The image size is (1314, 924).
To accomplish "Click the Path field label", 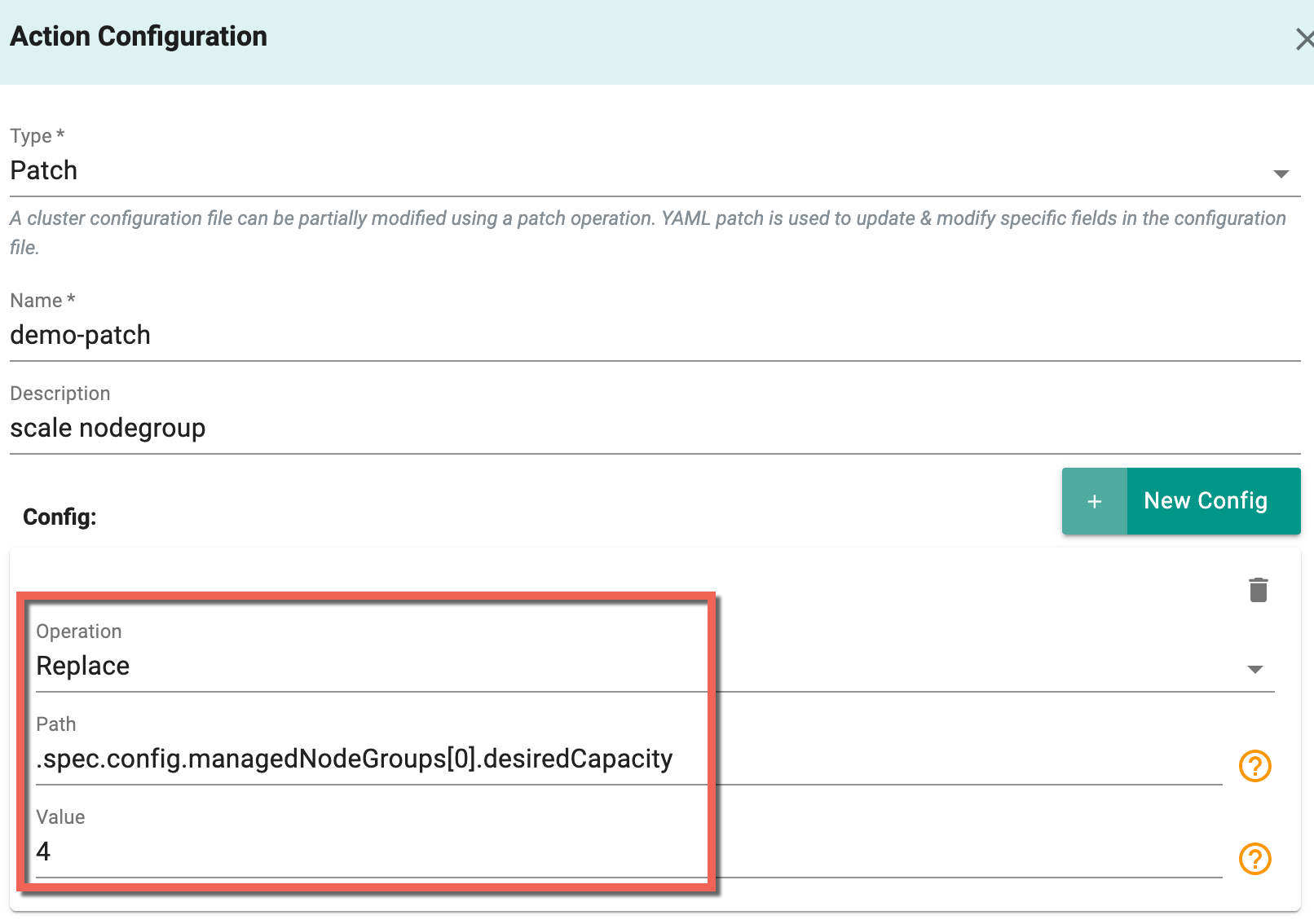I will [56, 724].
